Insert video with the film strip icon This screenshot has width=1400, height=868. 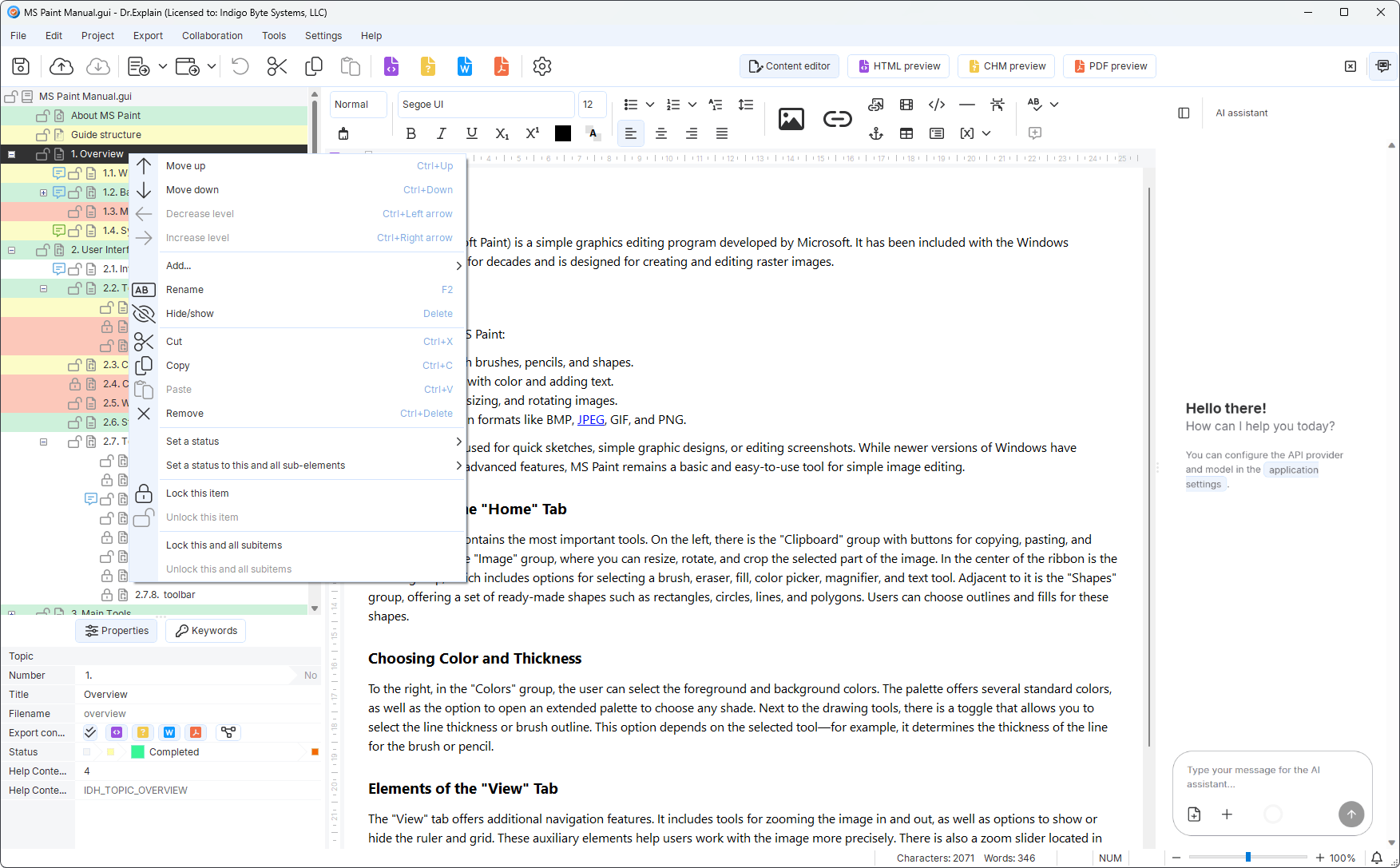coord(906,105)
